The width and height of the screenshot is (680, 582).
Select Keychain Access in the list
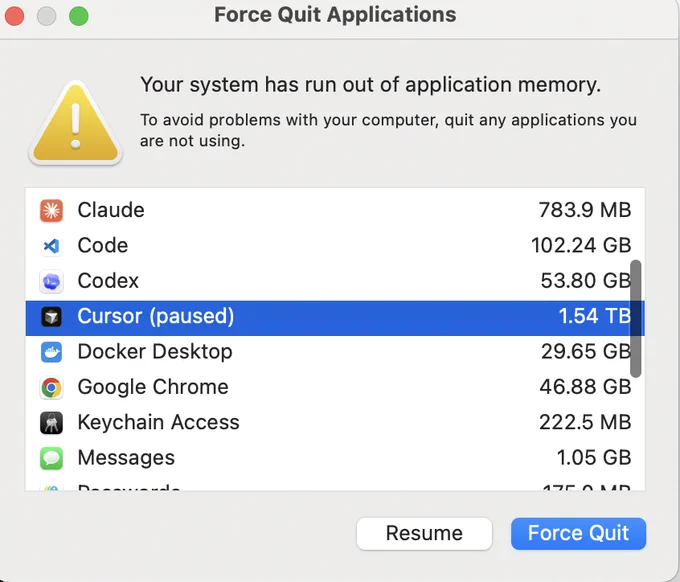(x=158, y=422)
